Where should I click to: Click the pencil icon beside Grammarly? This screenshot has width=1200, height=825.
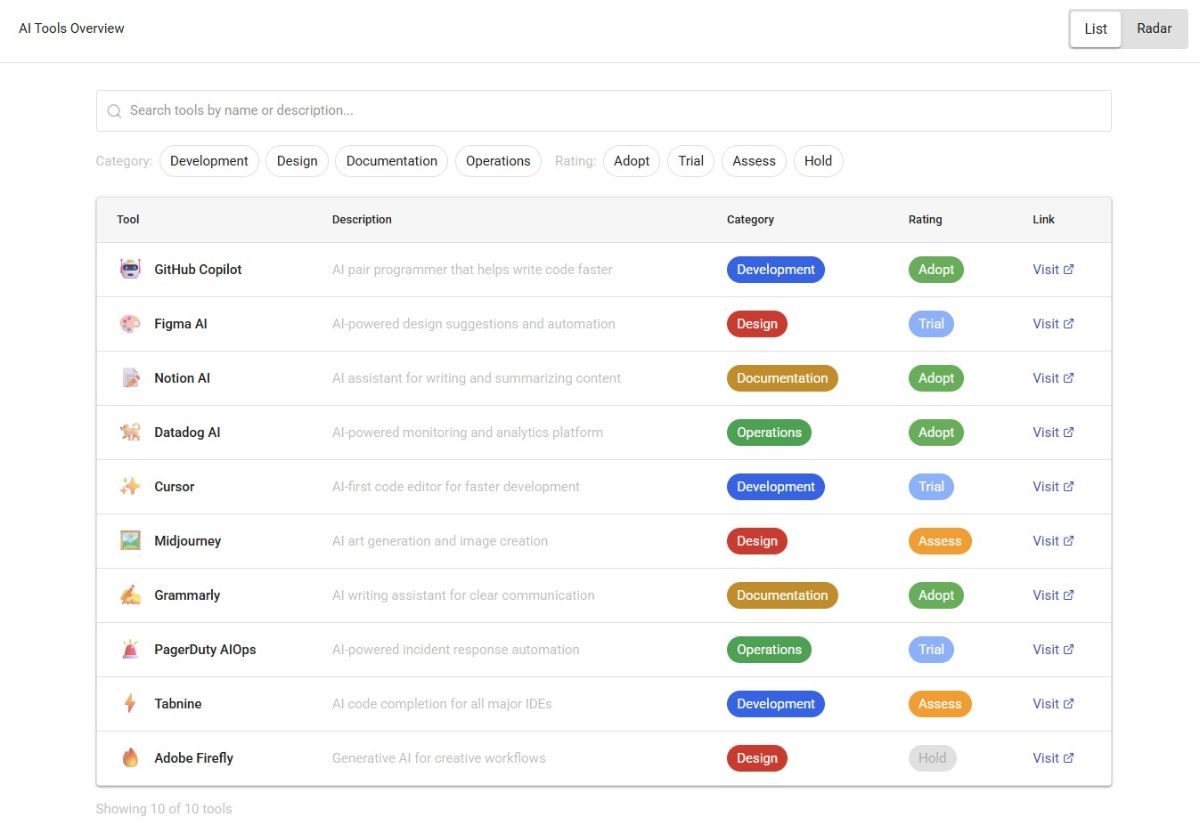point(131,595)
